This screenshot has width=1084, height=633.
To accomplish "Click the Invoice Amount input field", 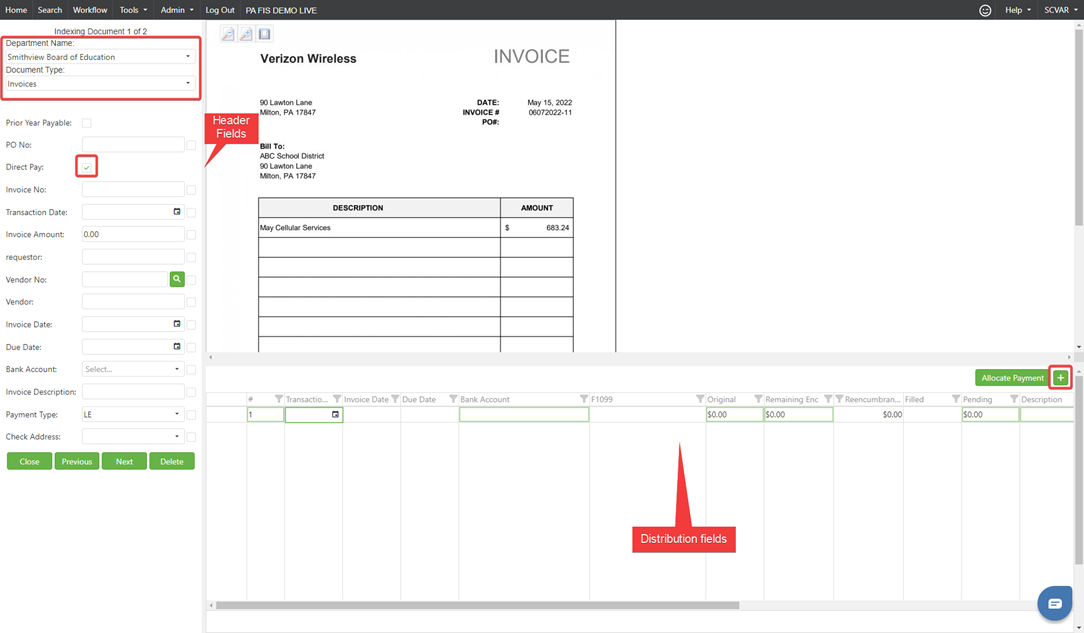I will pos(133,235).
